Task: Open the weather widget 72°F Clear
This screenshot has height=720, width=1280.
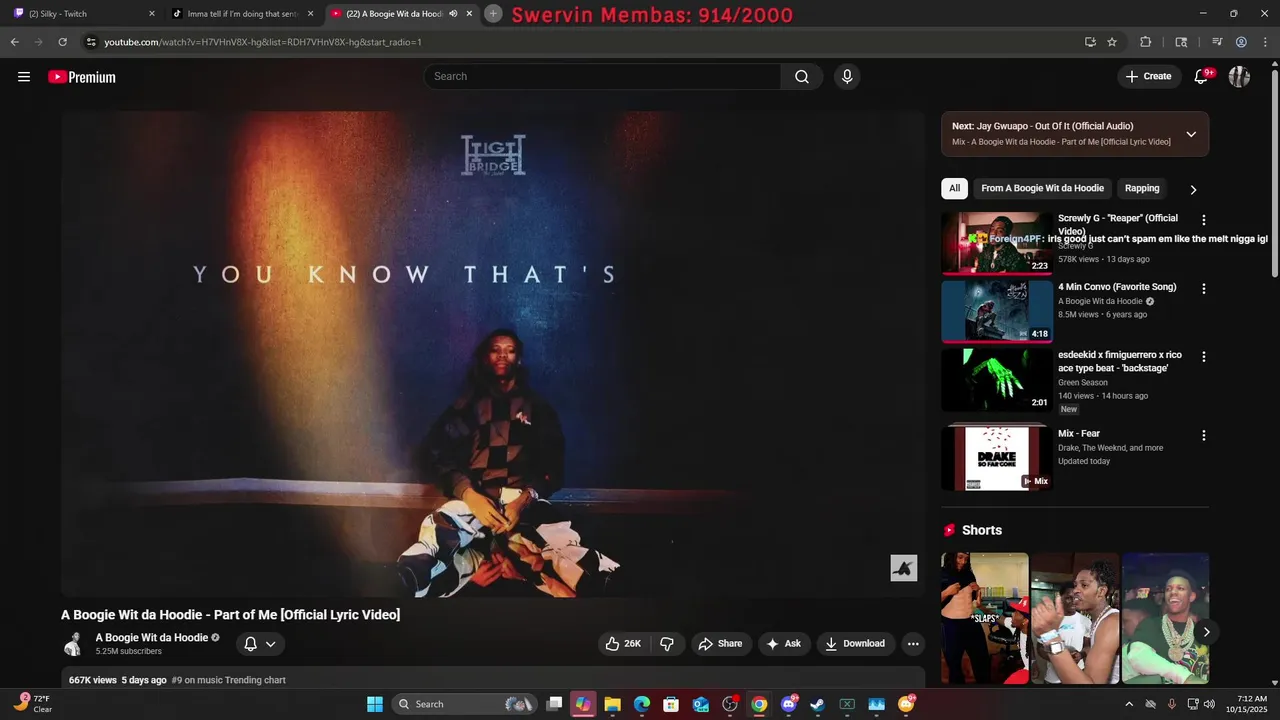Action: (x=32, y=704)
